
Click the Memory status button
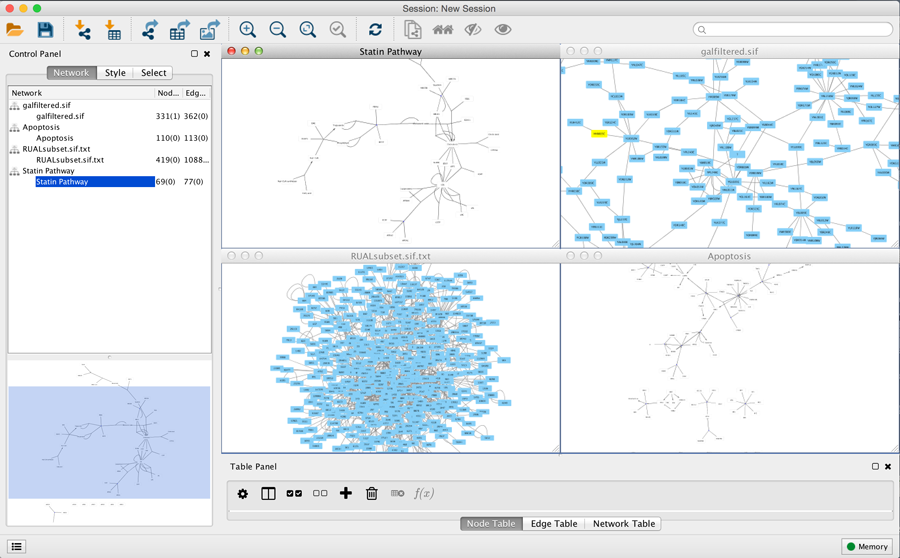(866, 546)
